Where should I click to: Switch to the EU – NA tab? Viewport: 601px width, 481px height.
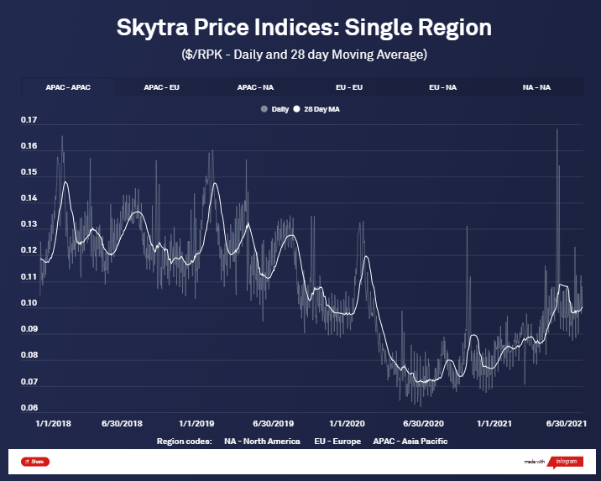444,88
